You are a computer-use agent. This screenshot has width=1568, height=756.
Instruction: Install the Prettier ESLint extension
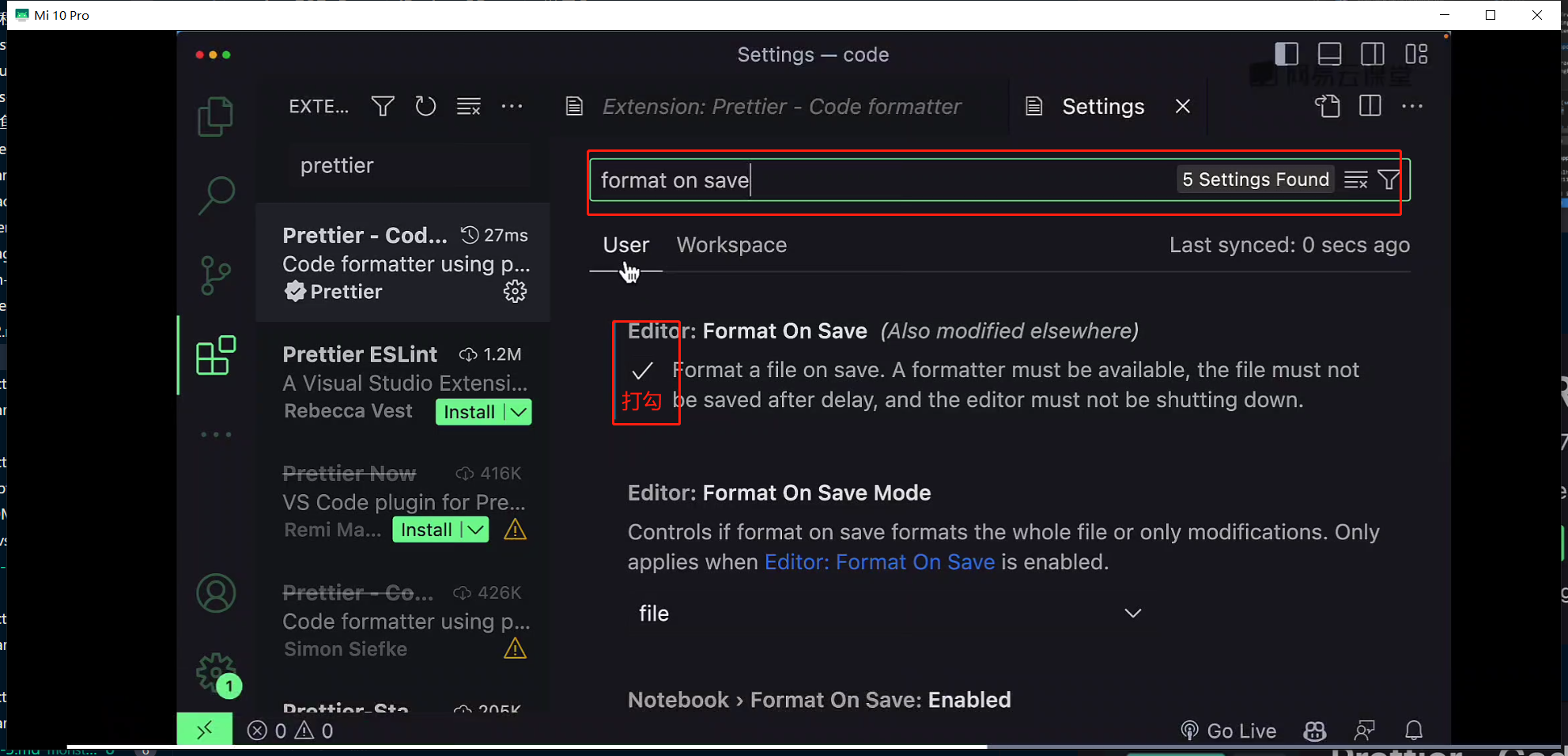(470, 412)
